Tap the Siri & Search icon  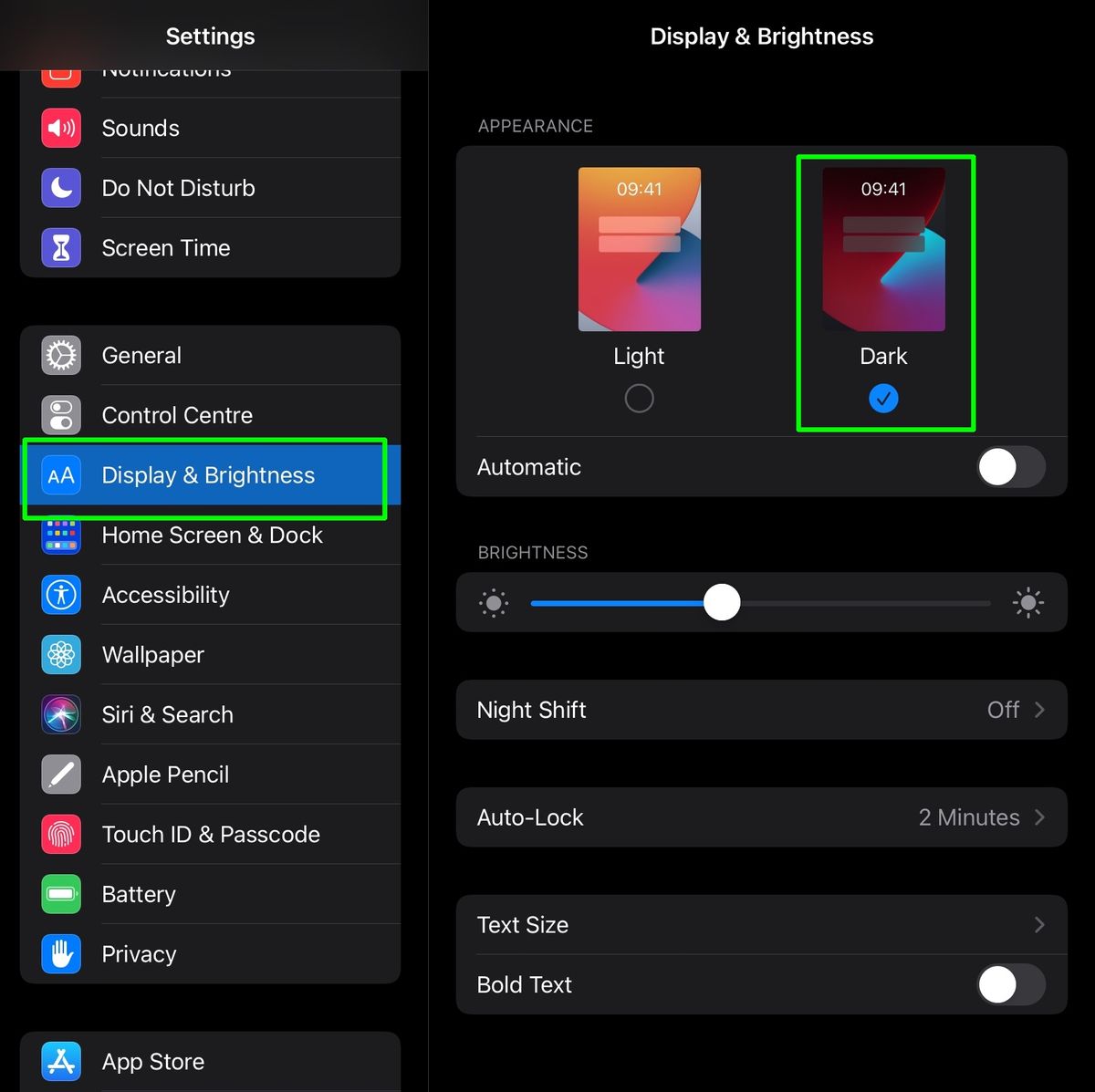[x=60, y=714]
